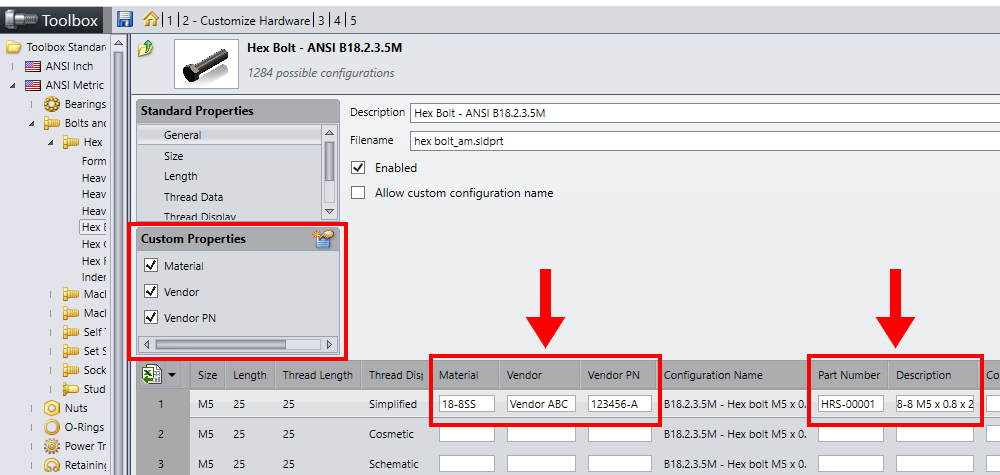This screenshot has width=1000, height=475.
Task: Edit Part Number field HRS-00001
Action: [851, 404]
